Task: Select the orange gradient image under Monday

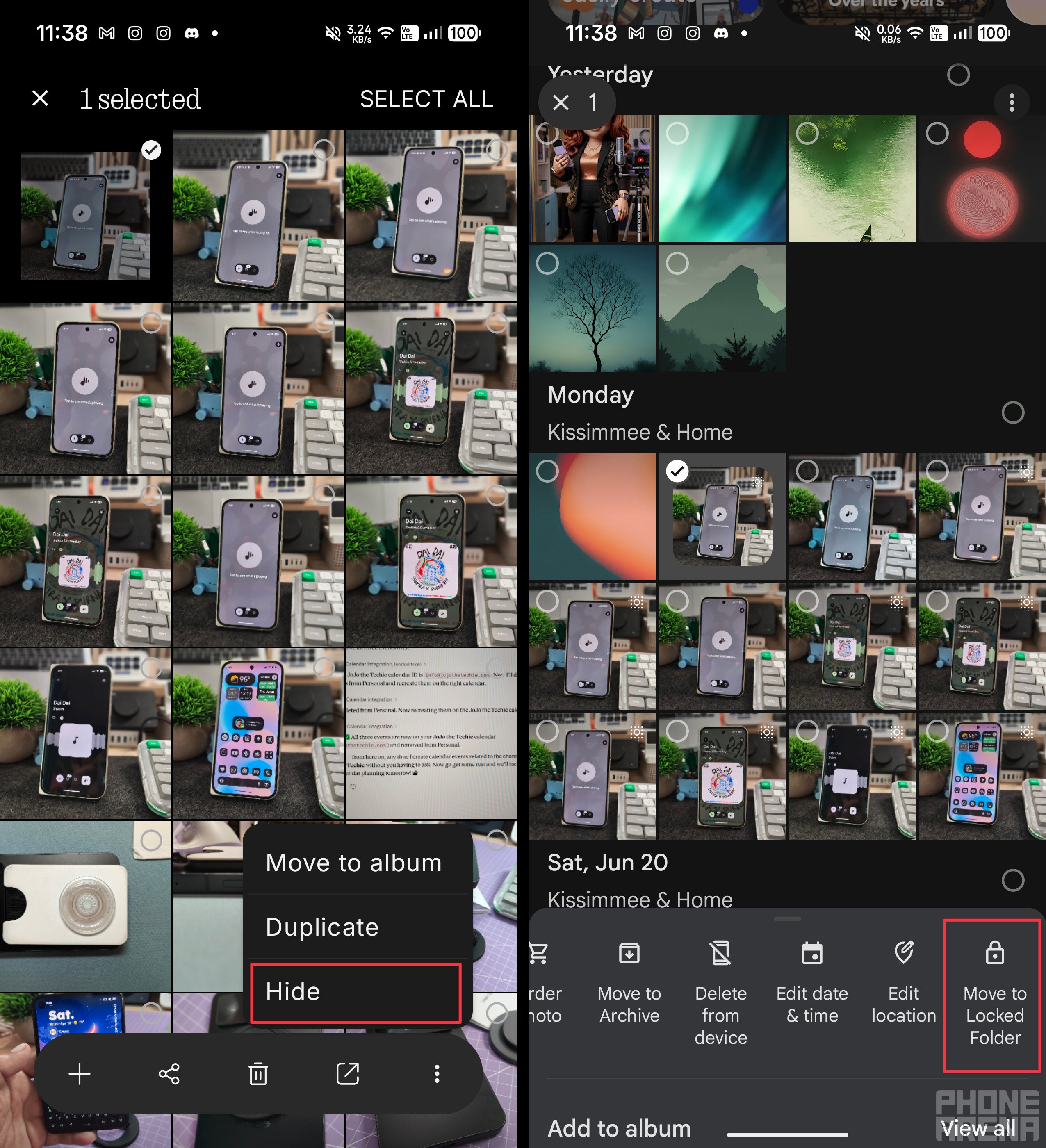Action: coord(547,471)
